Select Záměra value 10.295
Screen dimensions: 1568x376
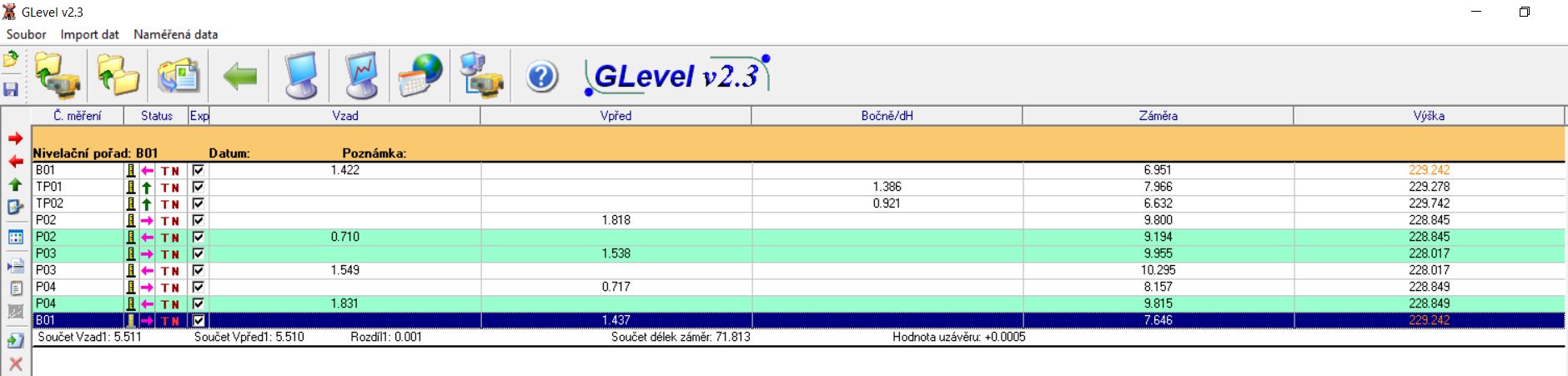[1158, 270]
